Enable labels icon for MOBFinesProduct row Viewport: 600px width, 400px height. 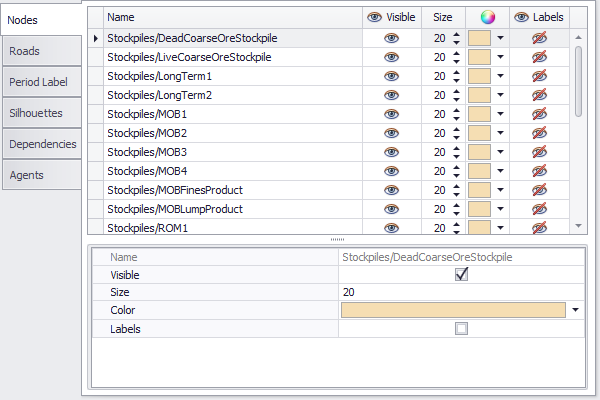[x=539, y=190]
